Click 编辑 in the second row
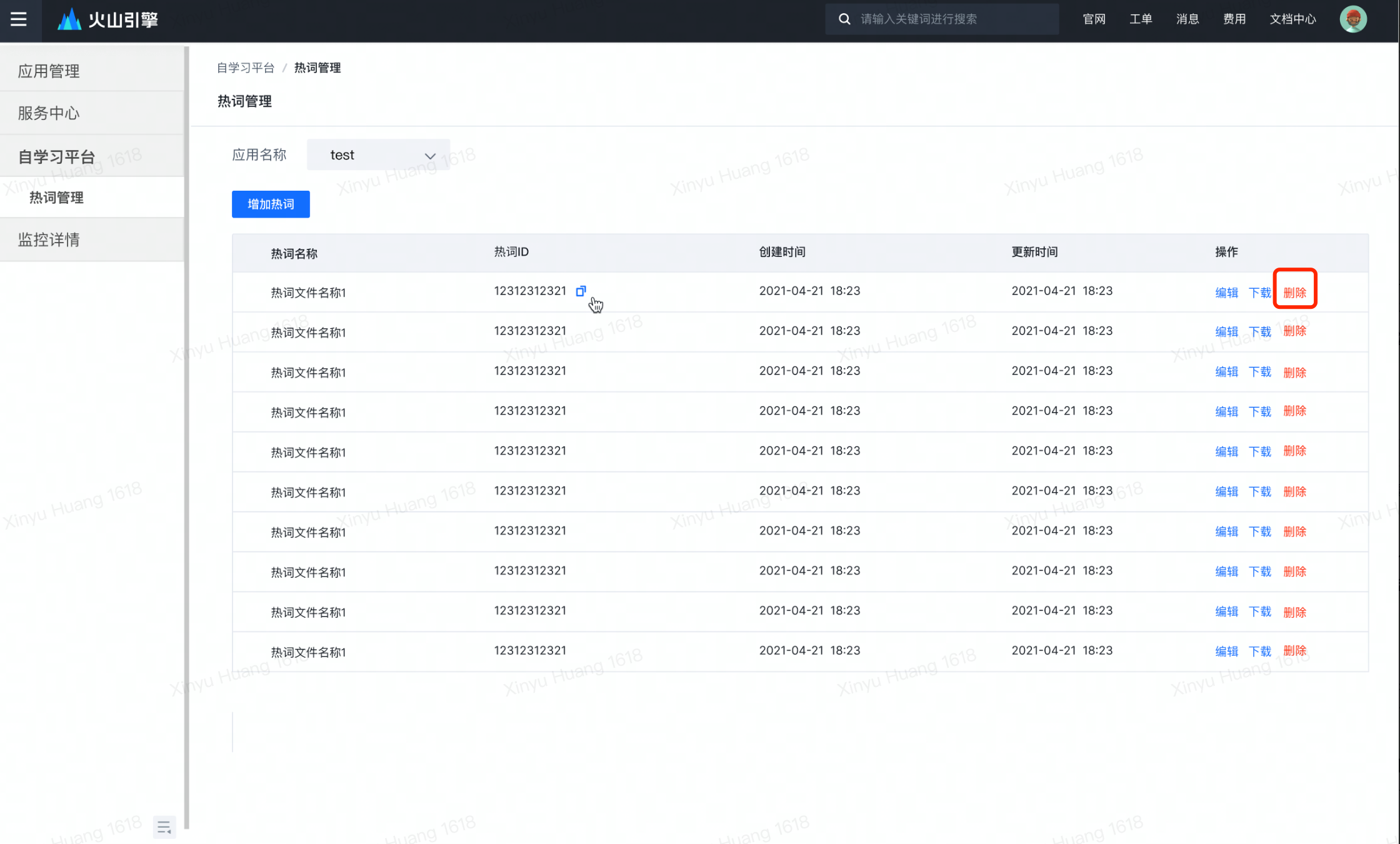Viewport: 1400px width, 844px height. pos(1226,331)
